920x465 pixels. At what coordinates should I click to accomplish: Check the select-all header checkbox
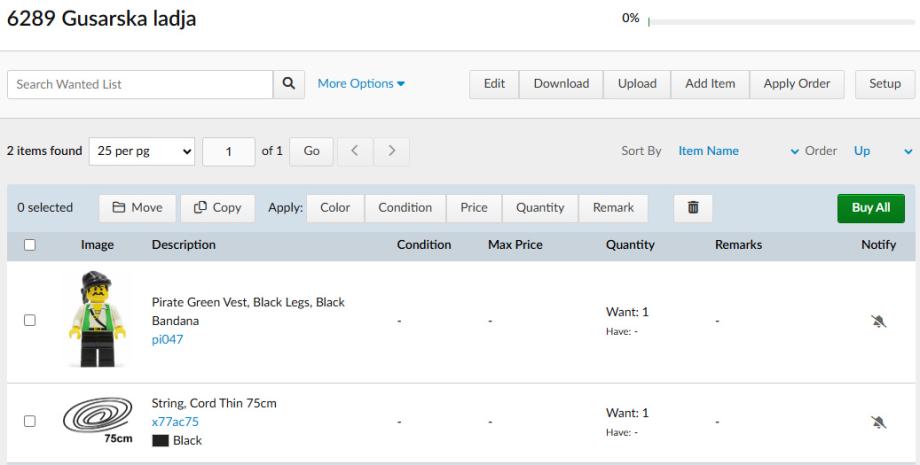(x=29, y=245)
